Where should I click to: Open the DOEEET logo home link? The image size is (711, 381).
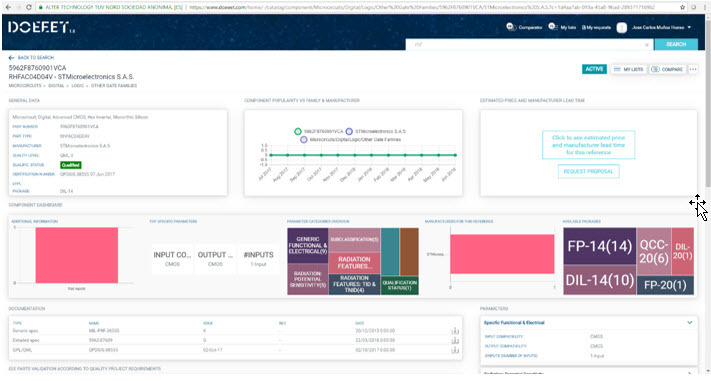click(41, 27)
